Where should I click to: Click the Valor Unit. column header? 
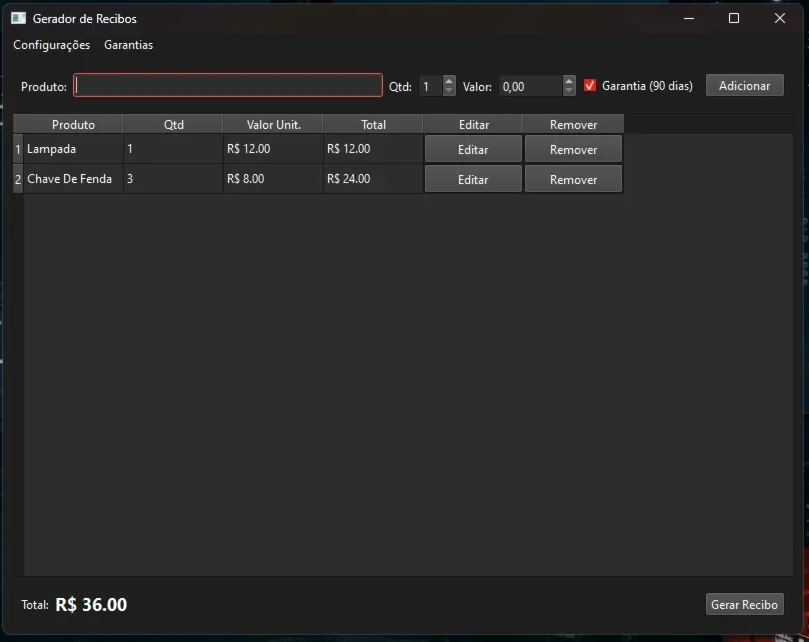click(273, 124)
